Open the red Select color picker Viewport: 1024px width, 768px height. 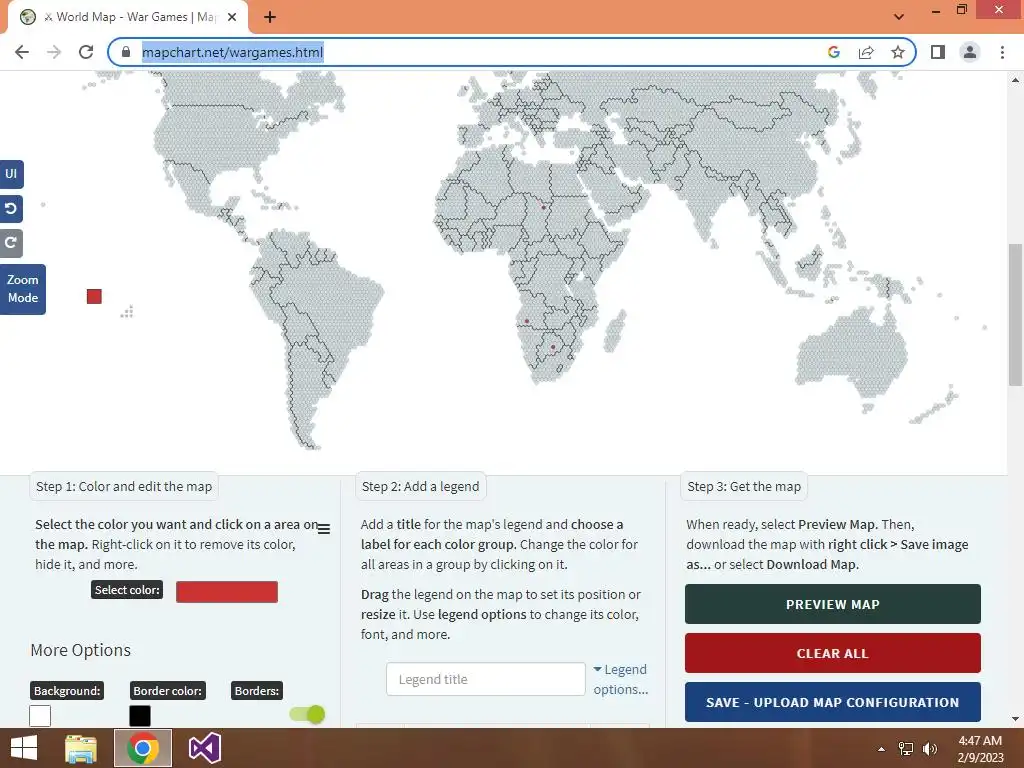(x=227, y=592)
